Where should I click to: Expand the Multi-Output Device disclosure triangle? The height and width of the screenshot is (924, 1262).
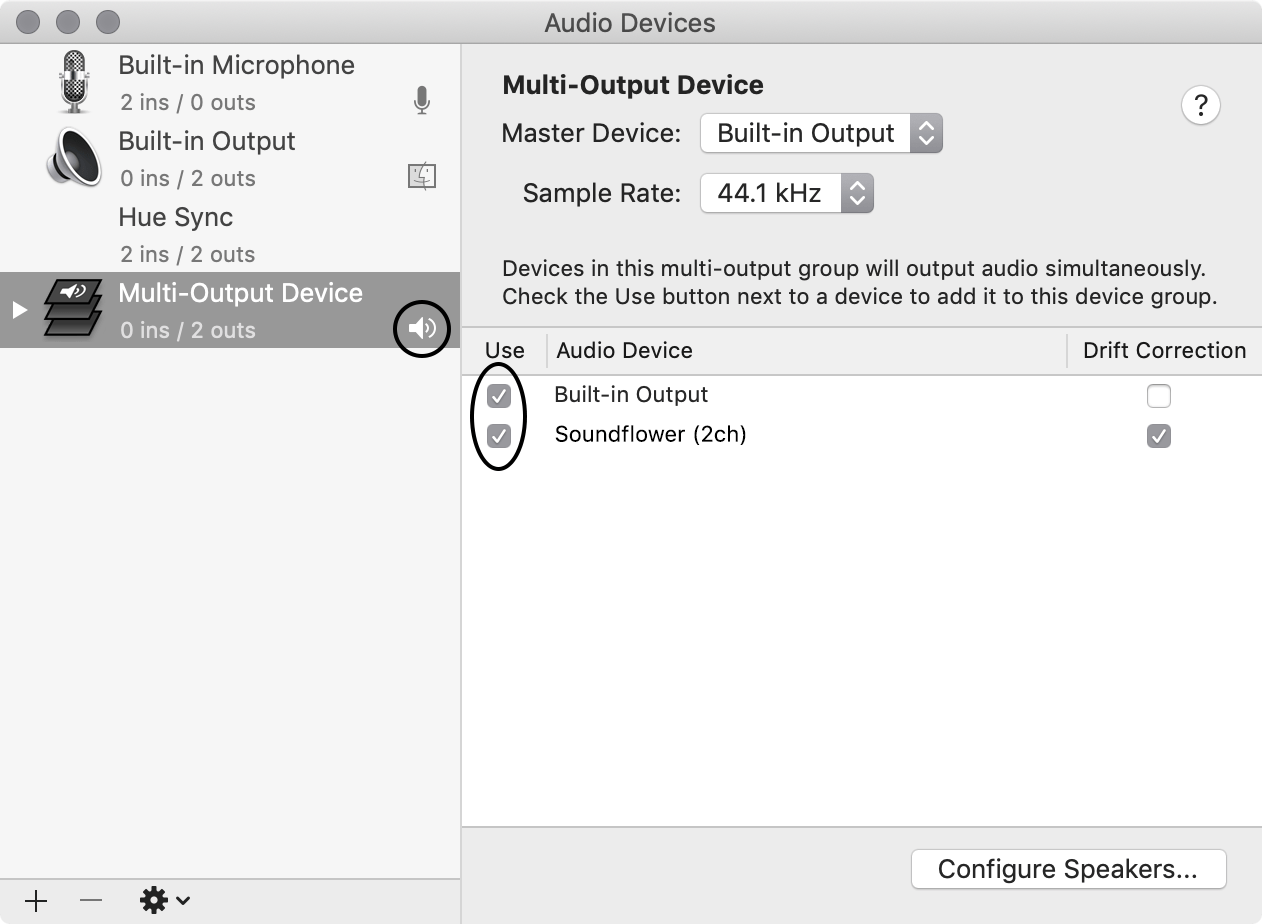(x=17, y=310)
